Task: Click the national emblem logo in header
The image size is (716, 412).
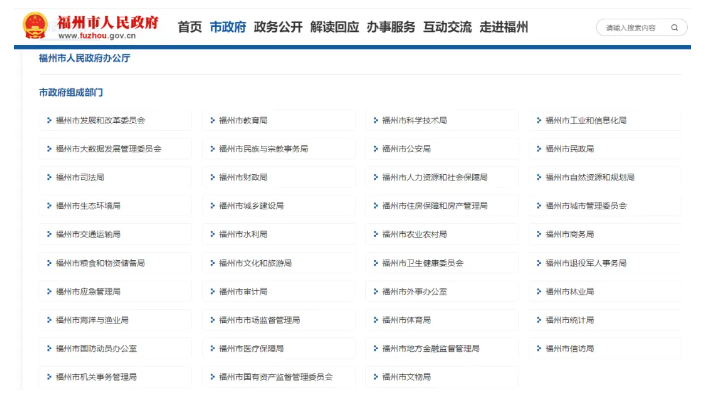Action: point(35,26)
